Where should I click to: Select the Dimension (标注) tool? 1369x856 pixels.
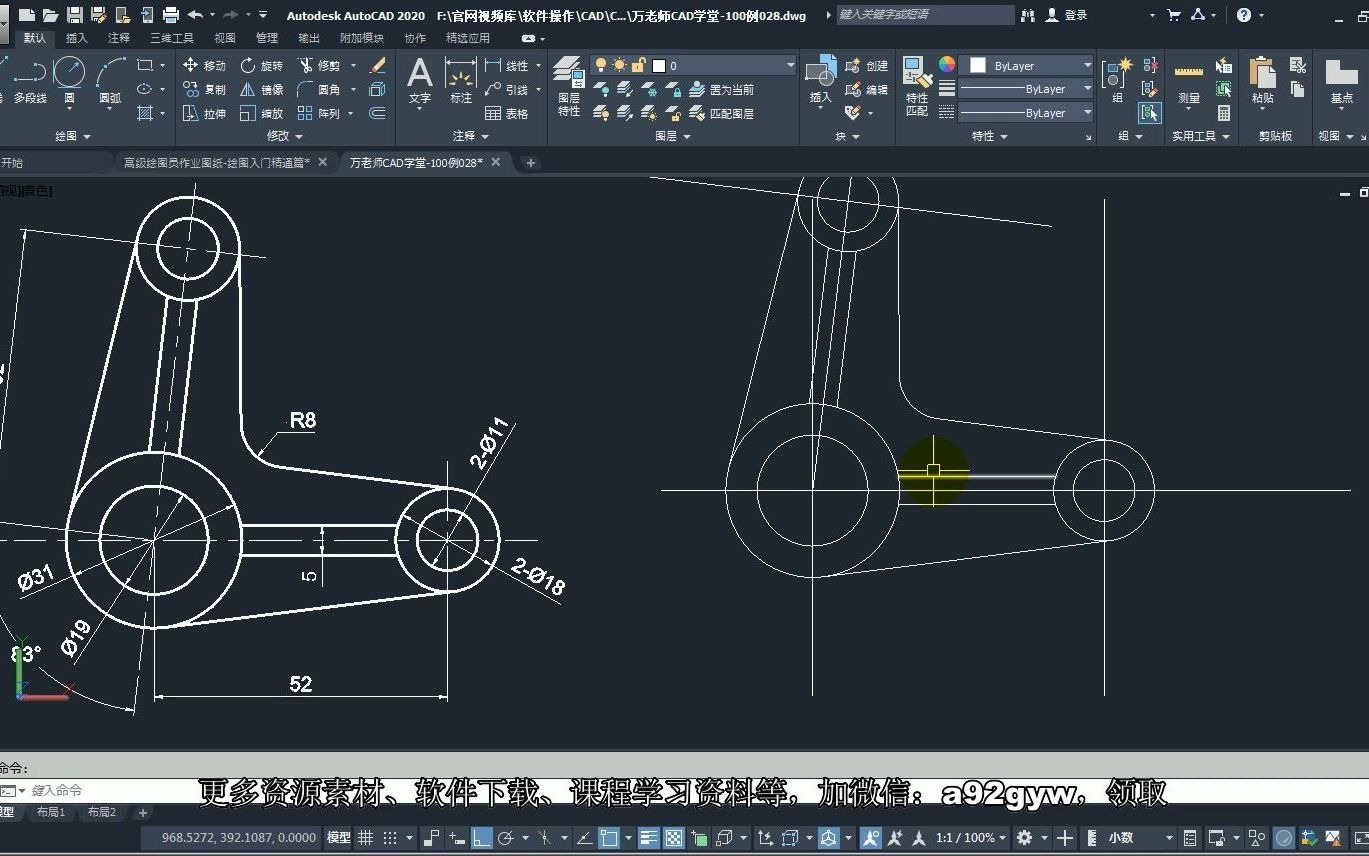coord(461,80)
